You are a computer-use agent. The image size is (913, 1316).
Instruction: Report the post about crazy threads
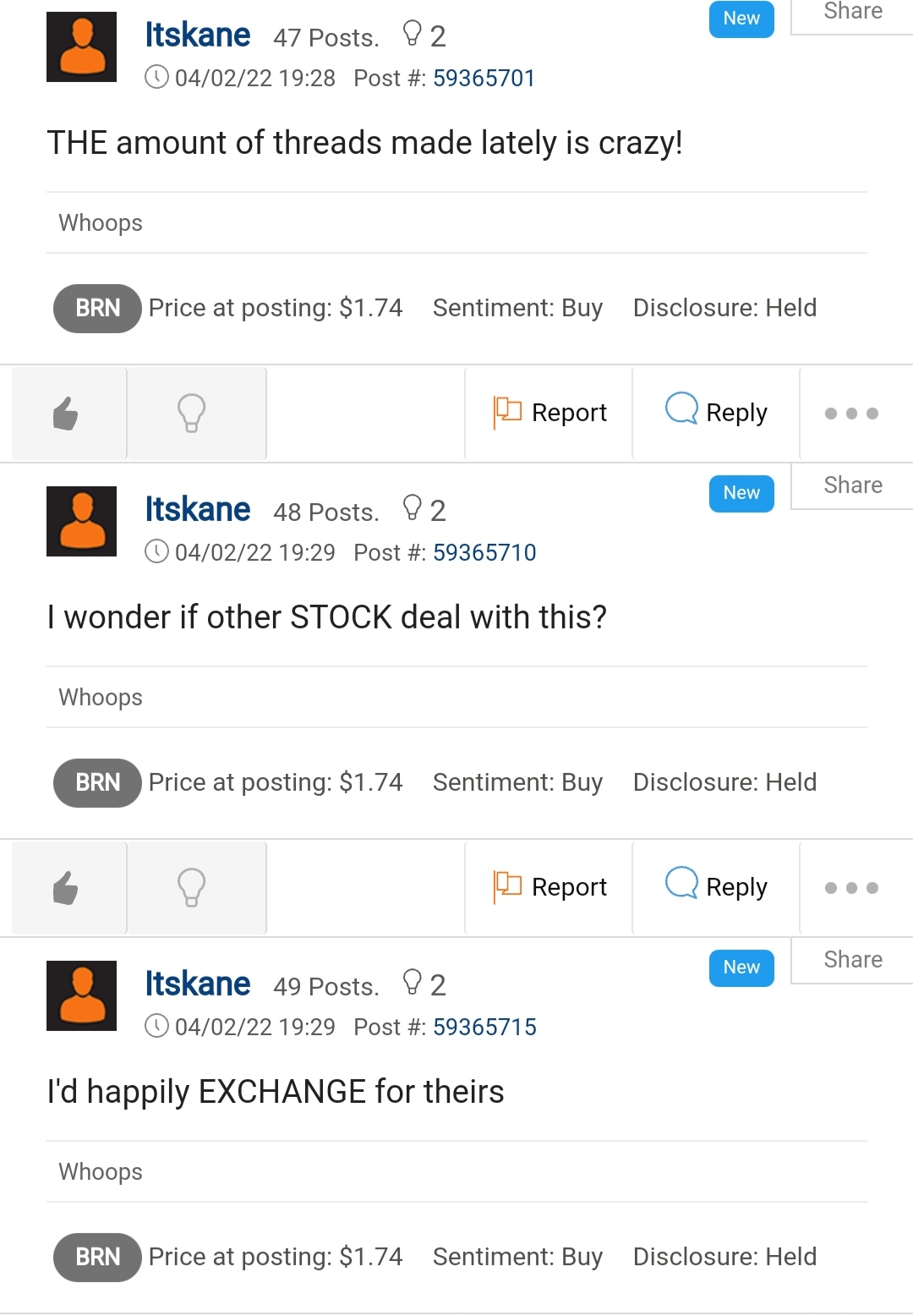[x=550, y=413]
